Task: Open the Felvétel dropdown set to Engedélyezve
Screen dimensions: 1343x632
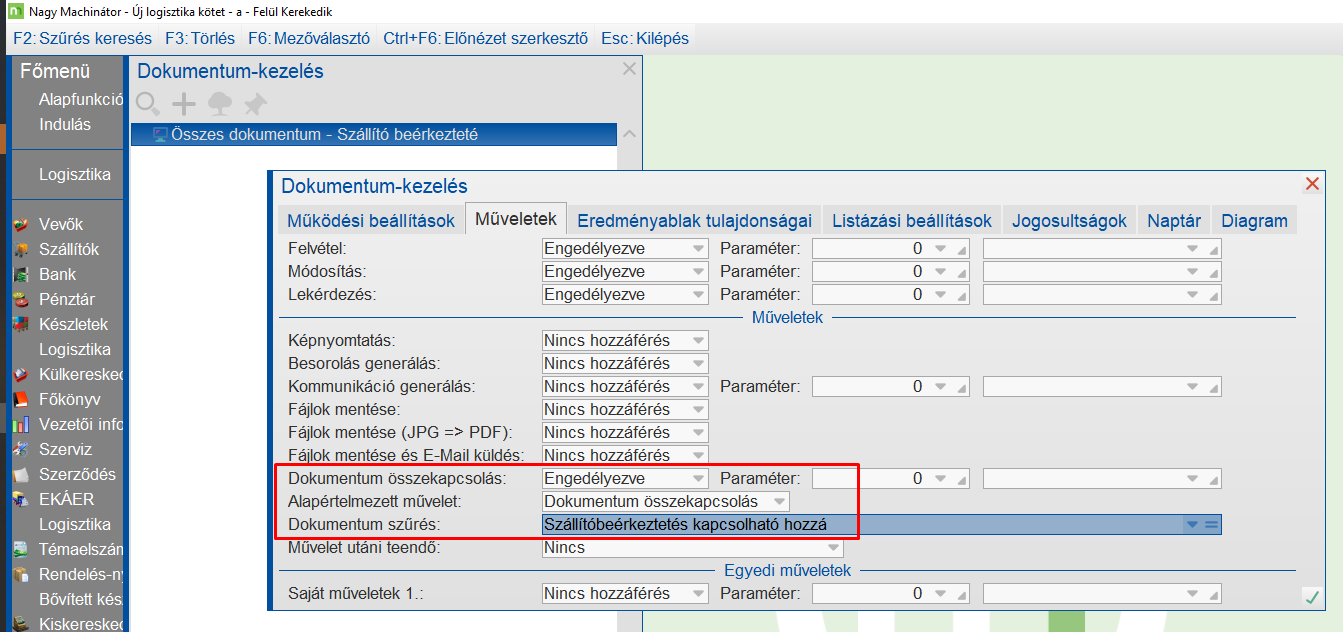Action: tap(625, 247)
